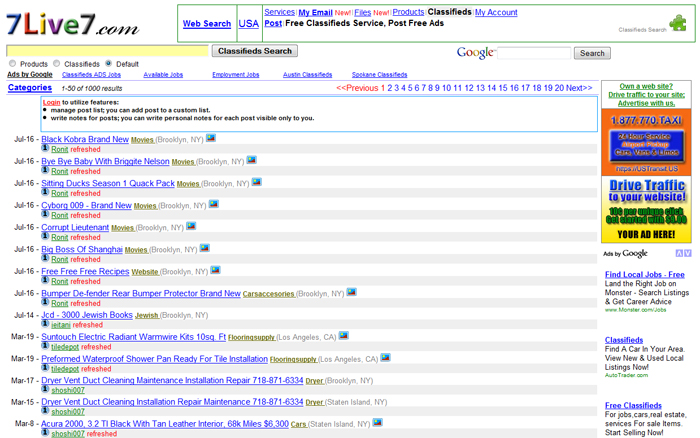The width and height of the screenshot is (700, 438).
Task: Select the Products radio button
Action: point(12,63)
